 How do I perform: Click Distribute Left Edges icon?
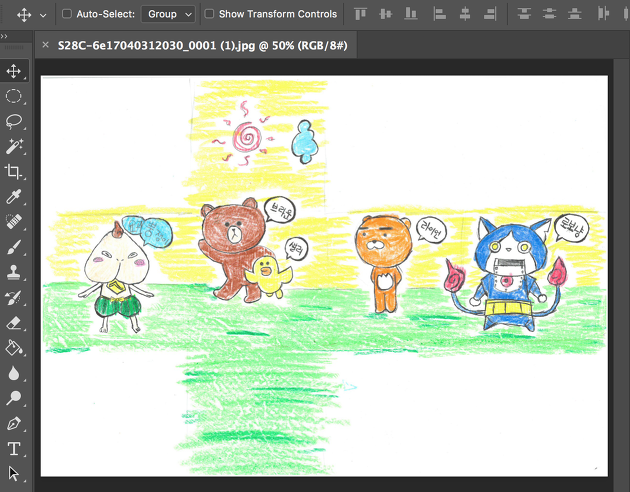click(x=603, y=14)
